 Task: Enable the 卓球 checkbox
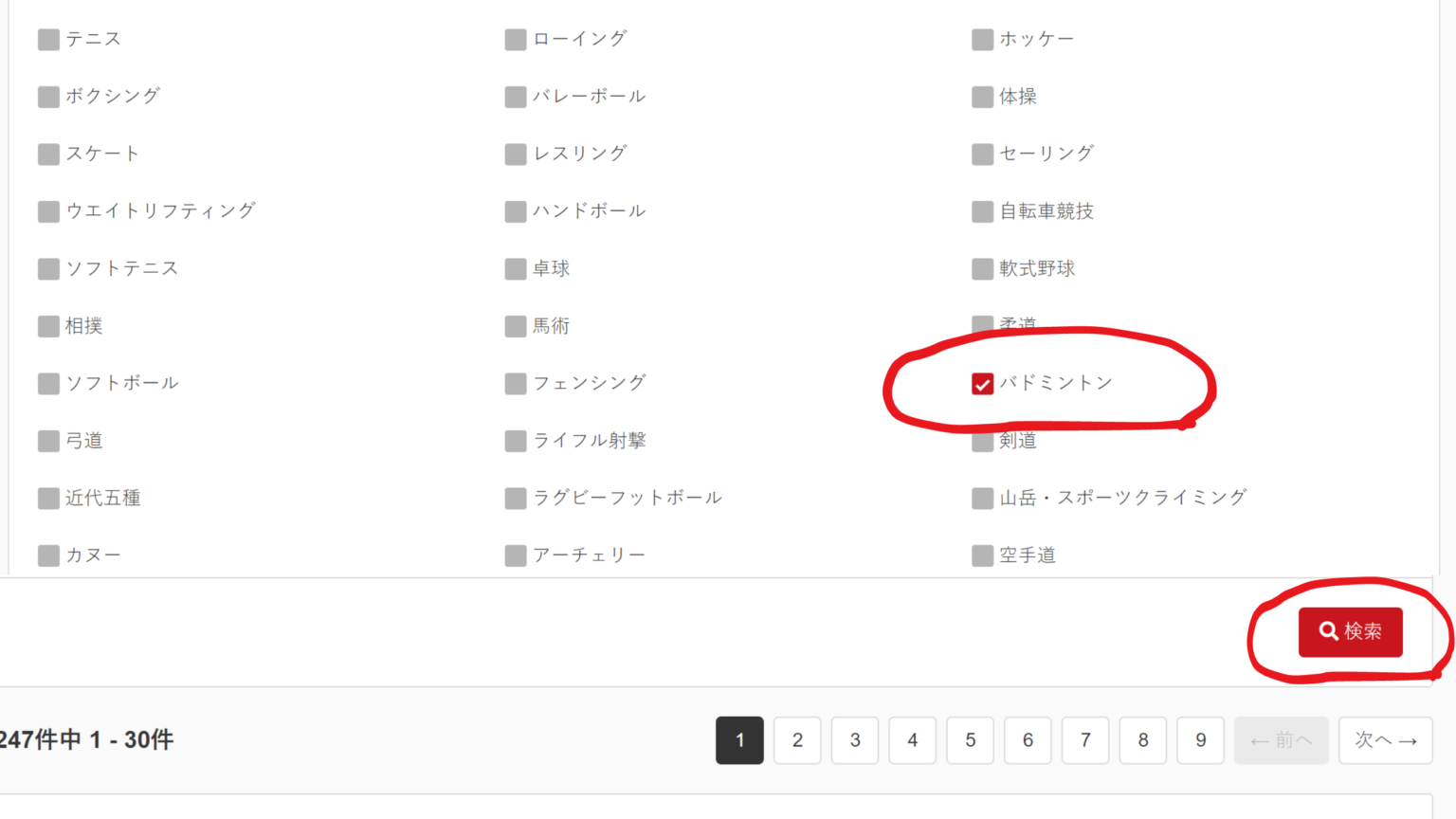[516, 269]
